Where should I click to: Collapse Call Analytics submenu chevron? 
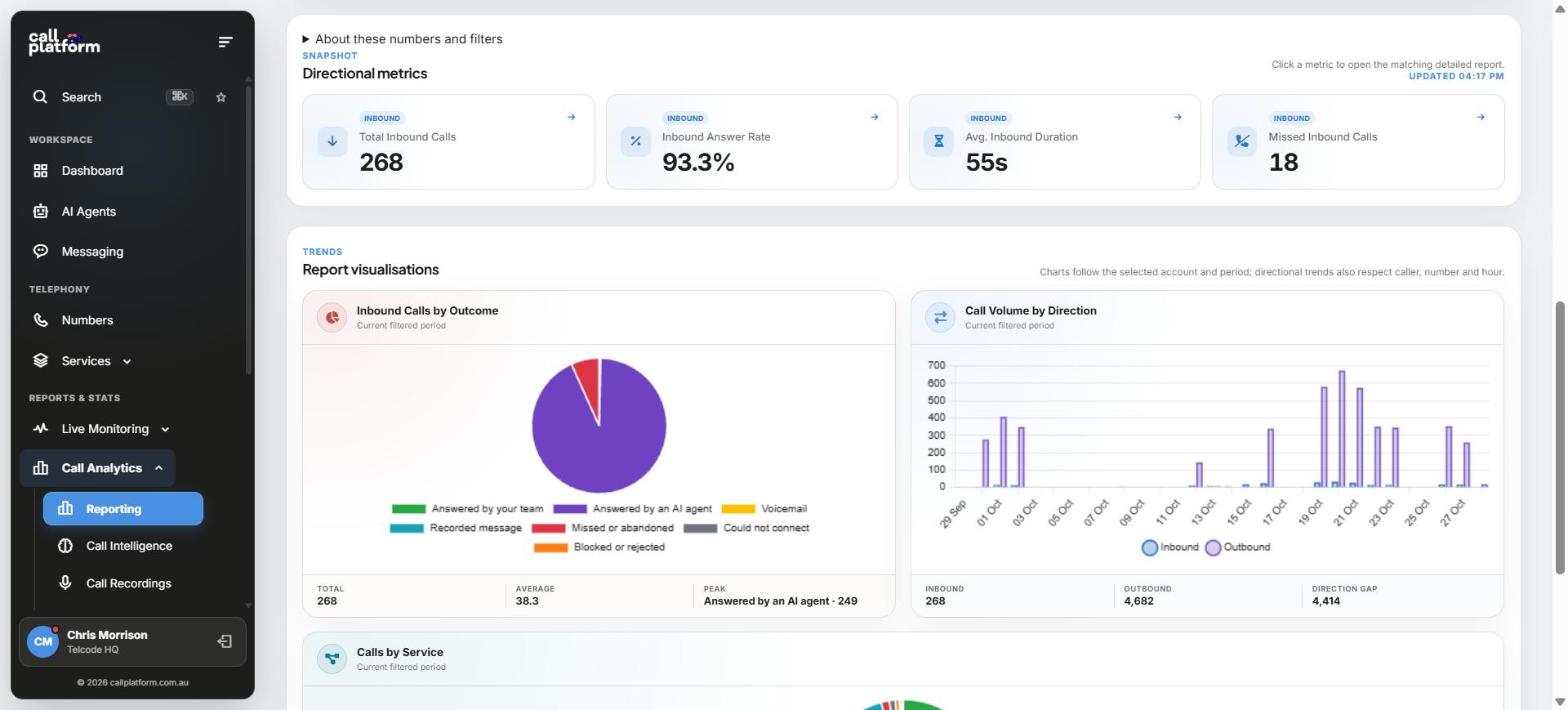(x=159, y=468)
